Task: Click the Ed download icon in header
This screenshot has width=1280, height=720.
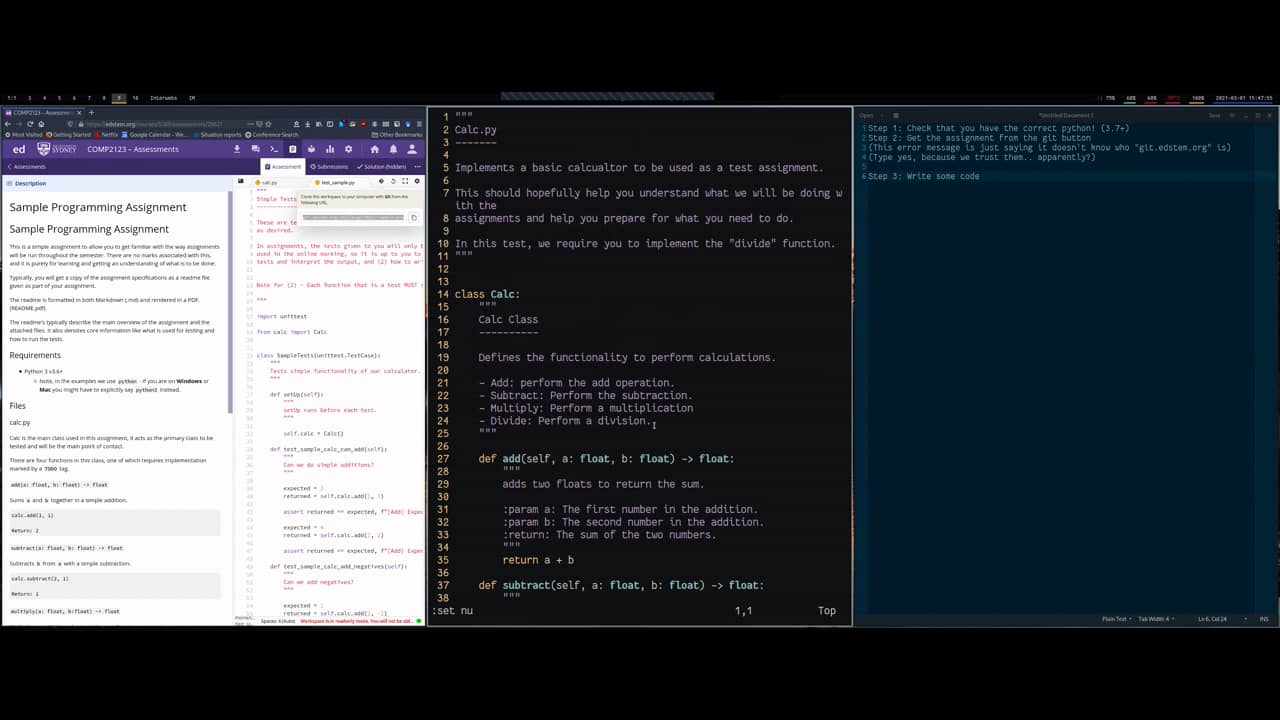Action: pyautogui.click(x=237, y=149)
